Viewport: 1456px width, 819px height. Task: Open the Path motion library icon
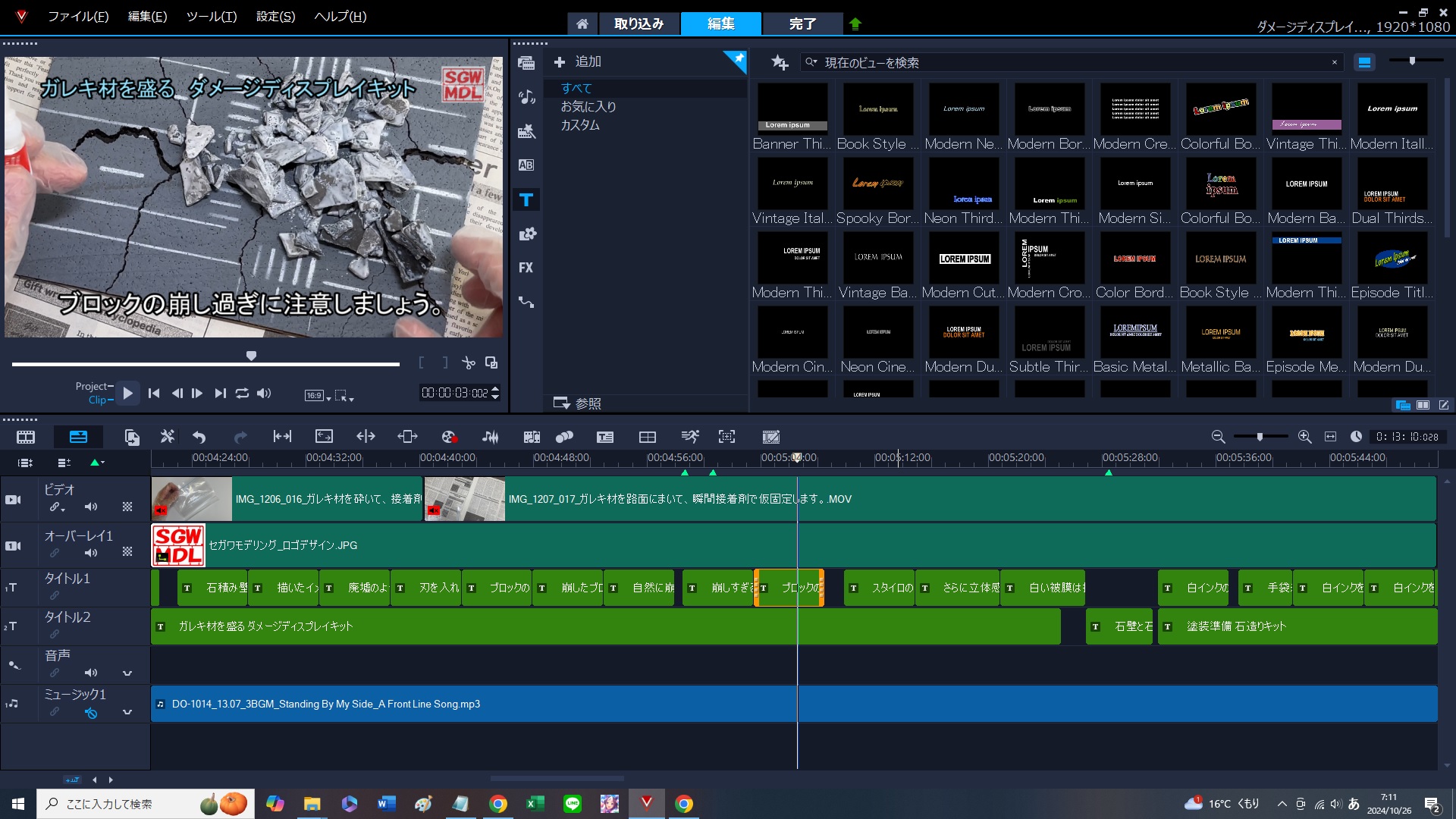526,302
